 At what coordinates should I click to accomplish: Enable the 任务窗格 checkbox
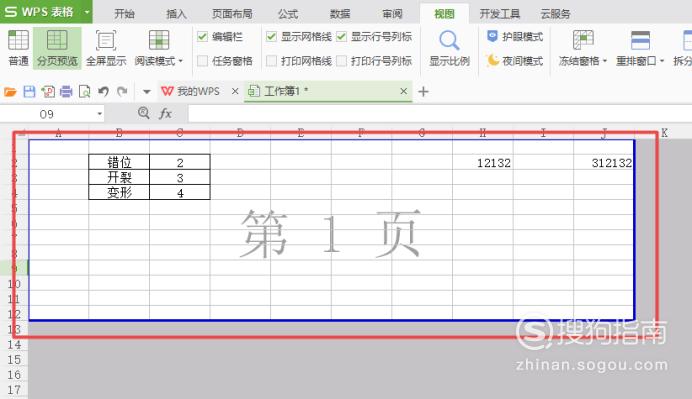click(203, 60)
